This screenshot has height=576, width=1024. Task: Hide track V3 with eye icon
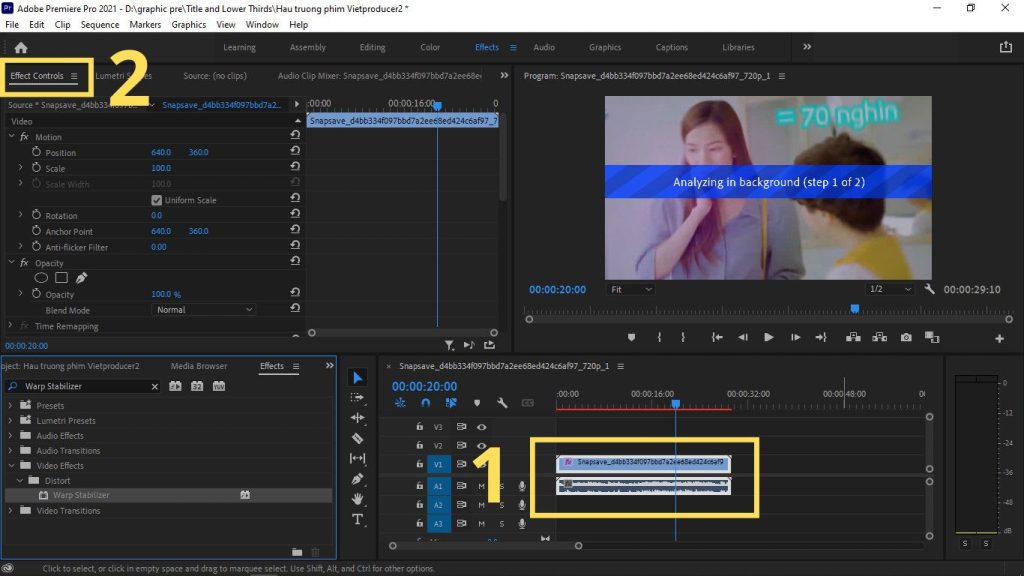click(x=481, y=427)
